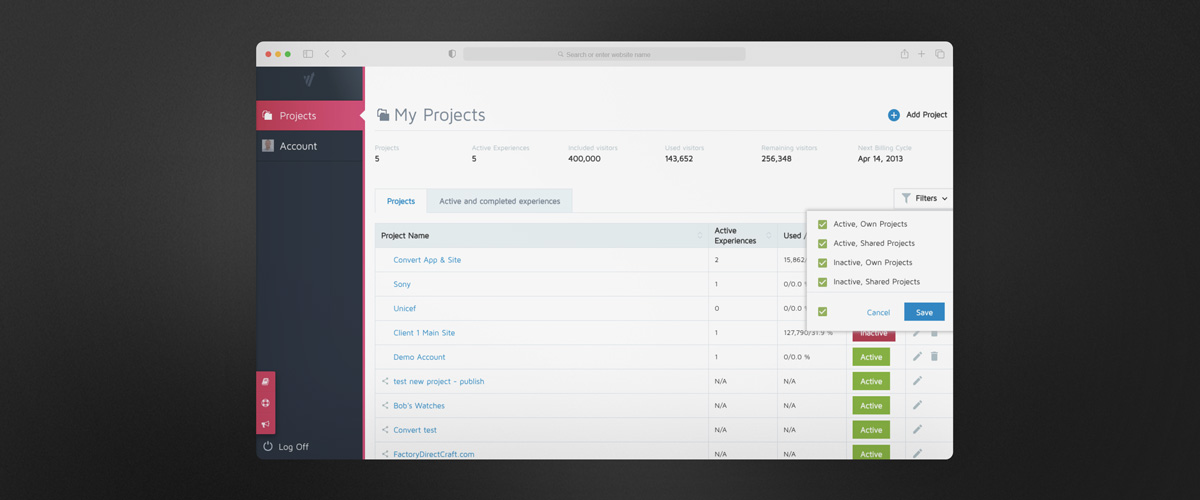Click the share icon beside Convert test

tap(385, 430)
